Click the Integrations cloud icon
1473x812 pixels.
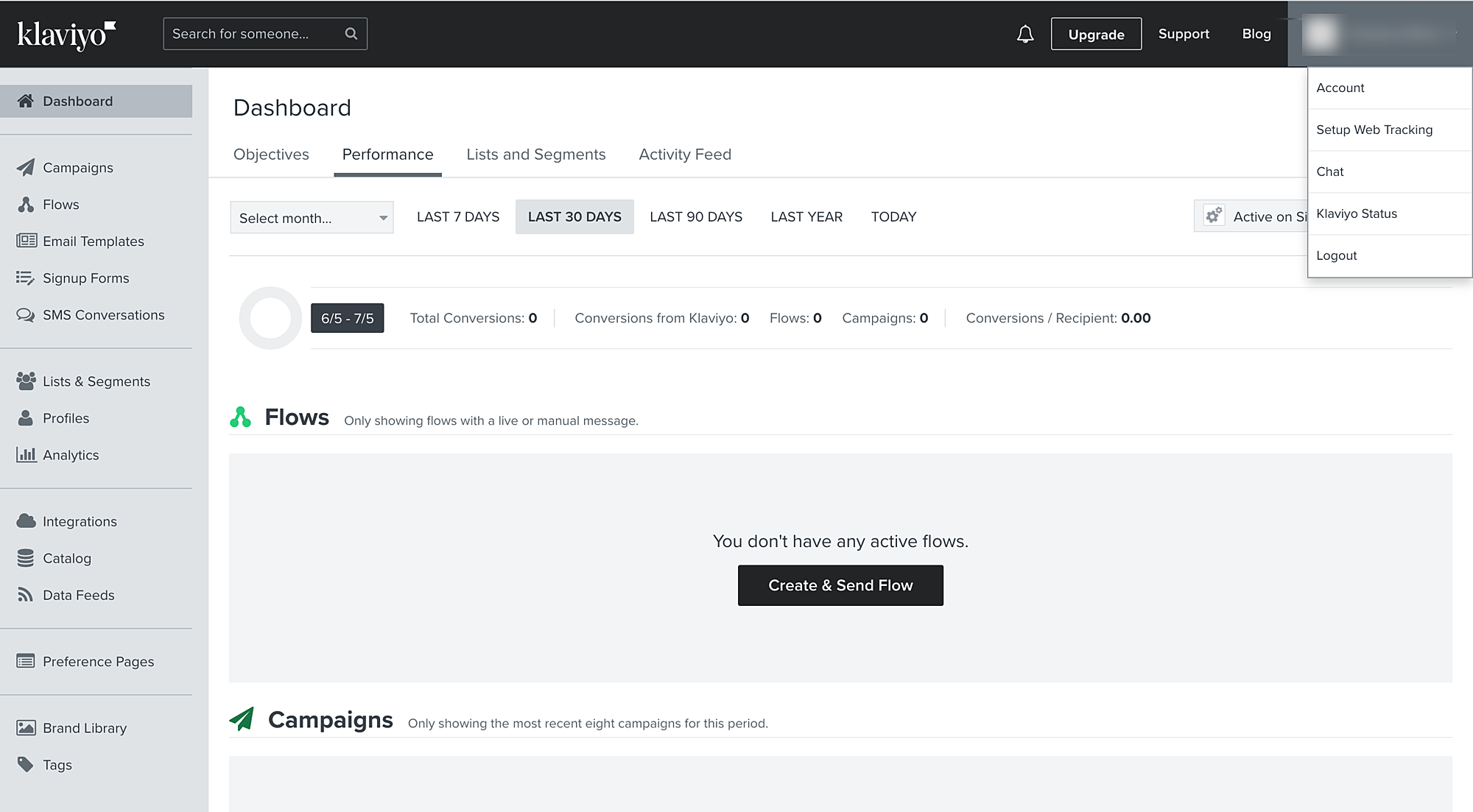click(x=26, y=520)
